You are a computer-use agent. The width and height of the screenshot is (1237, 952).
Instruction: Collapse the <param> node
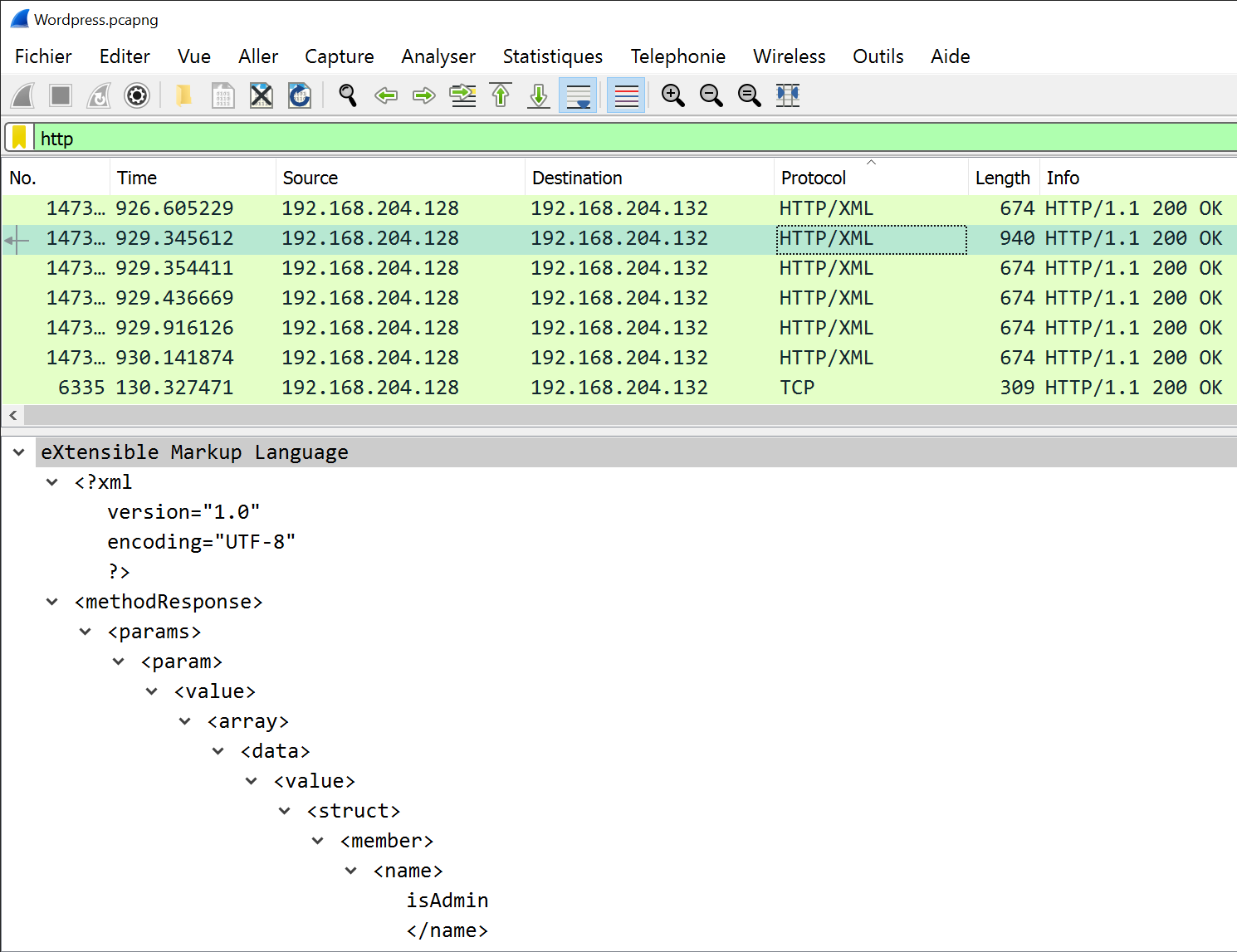pyautogui.click(x=119, y=662)
